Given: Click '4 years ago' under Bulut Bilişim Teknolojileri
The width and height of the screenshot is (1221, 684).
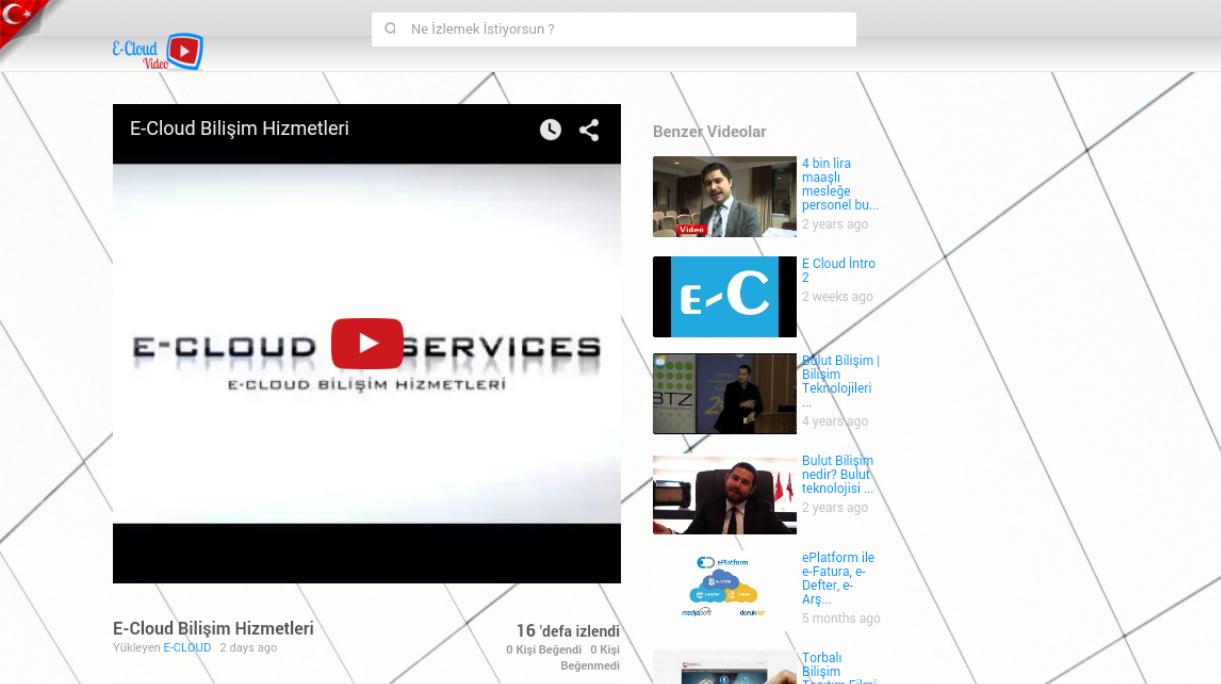Looking at the screenshot, I should click(835, 422).
